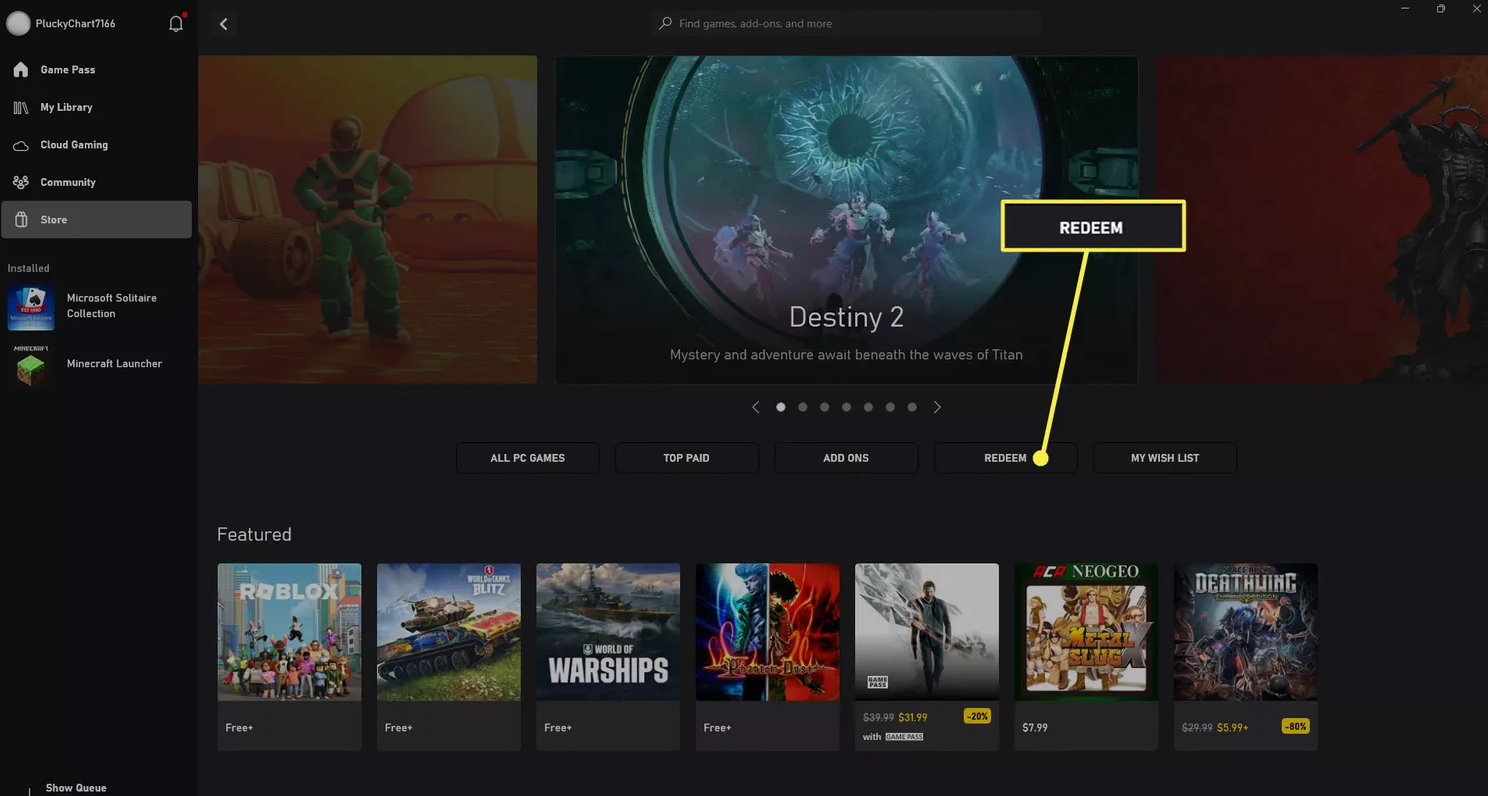Click the Cloud Gaming cloud icon
The height and width of the screenshot is (796, 1488).
[x=20, y=145]
